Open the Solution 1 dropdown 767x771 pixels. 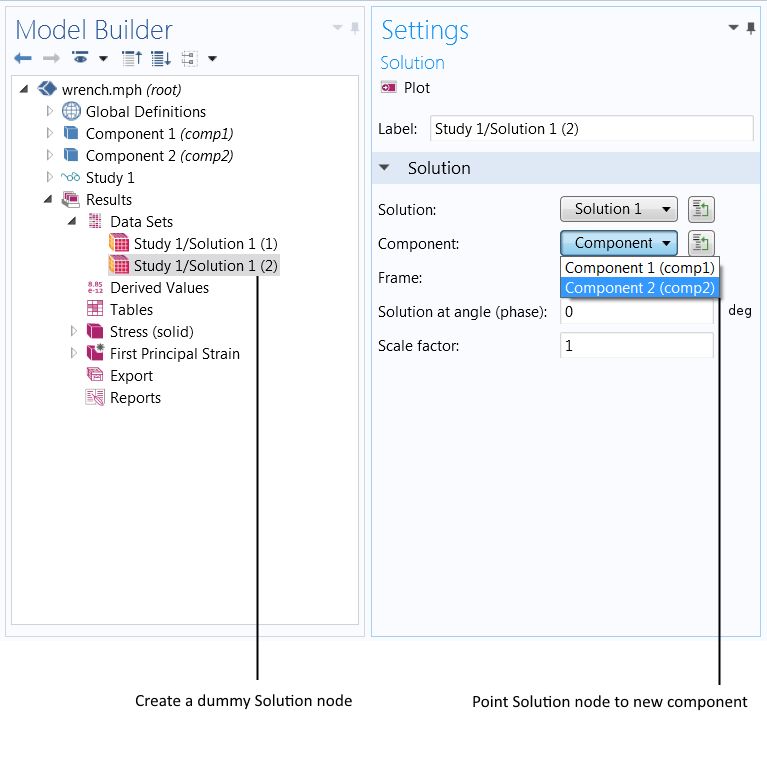coord(619,209)
